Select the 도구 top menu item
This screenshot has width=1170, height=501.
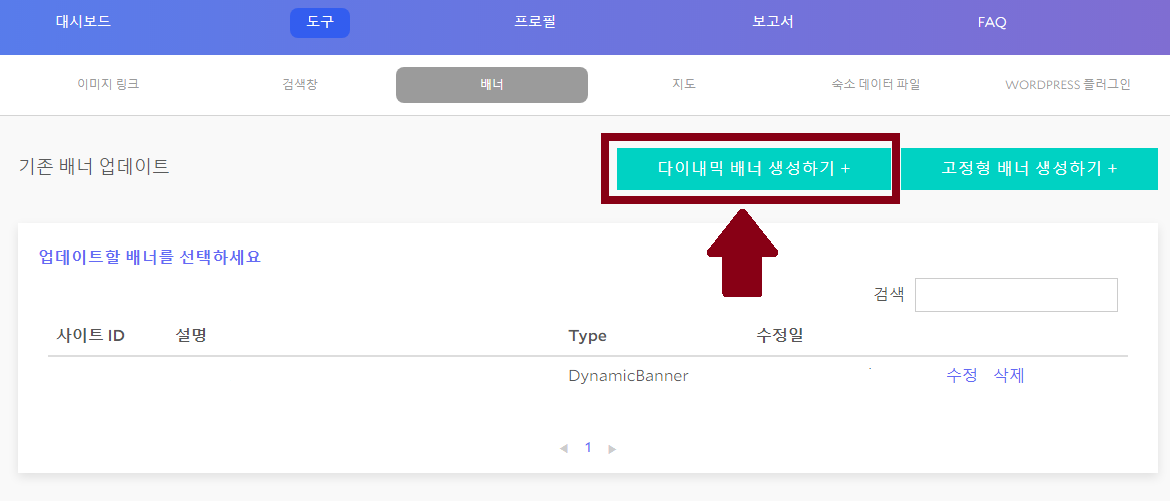319,22
